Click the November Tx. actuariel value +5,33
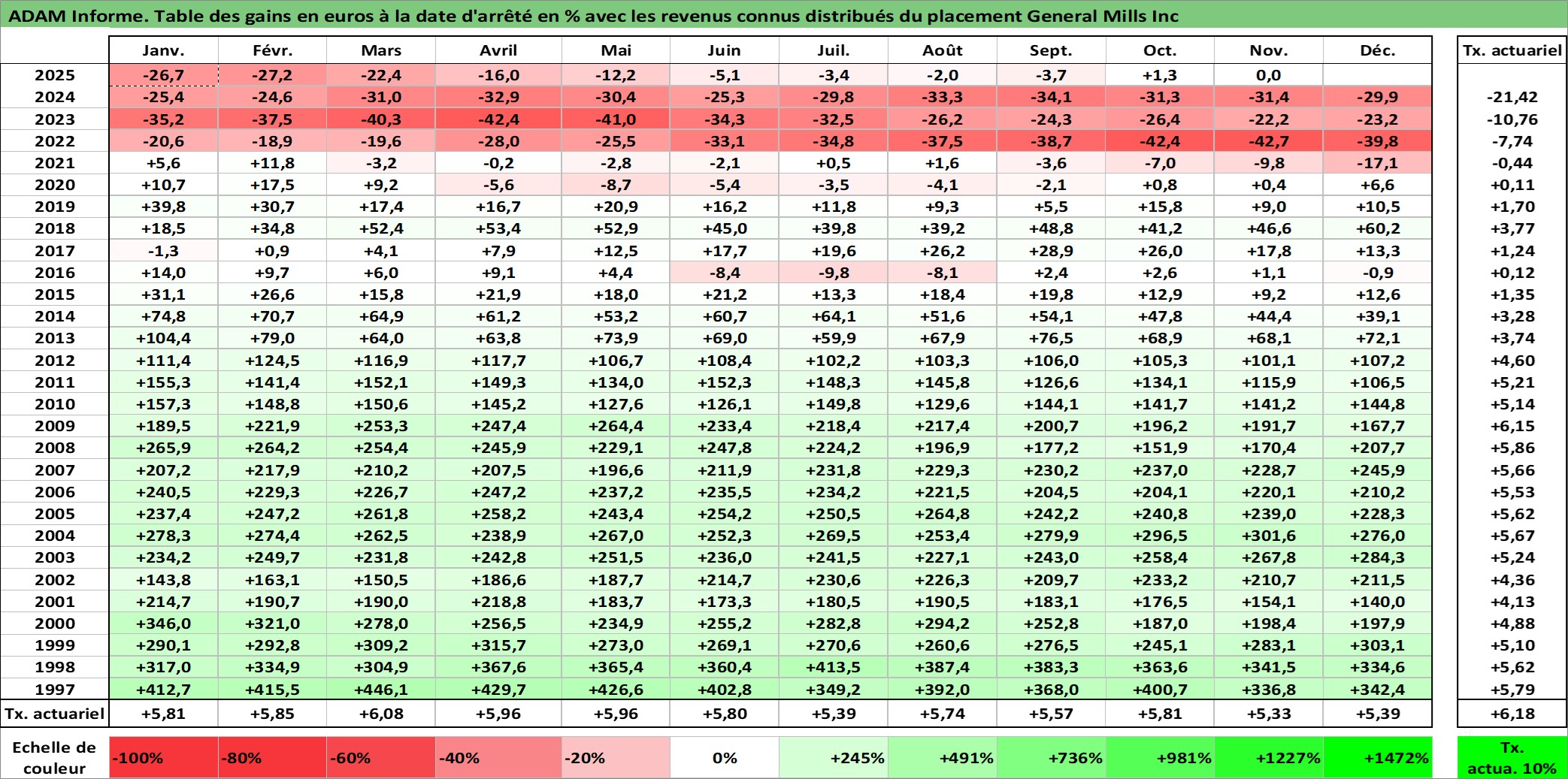This screenshot has width=1568, height=779. [1269, 714]
